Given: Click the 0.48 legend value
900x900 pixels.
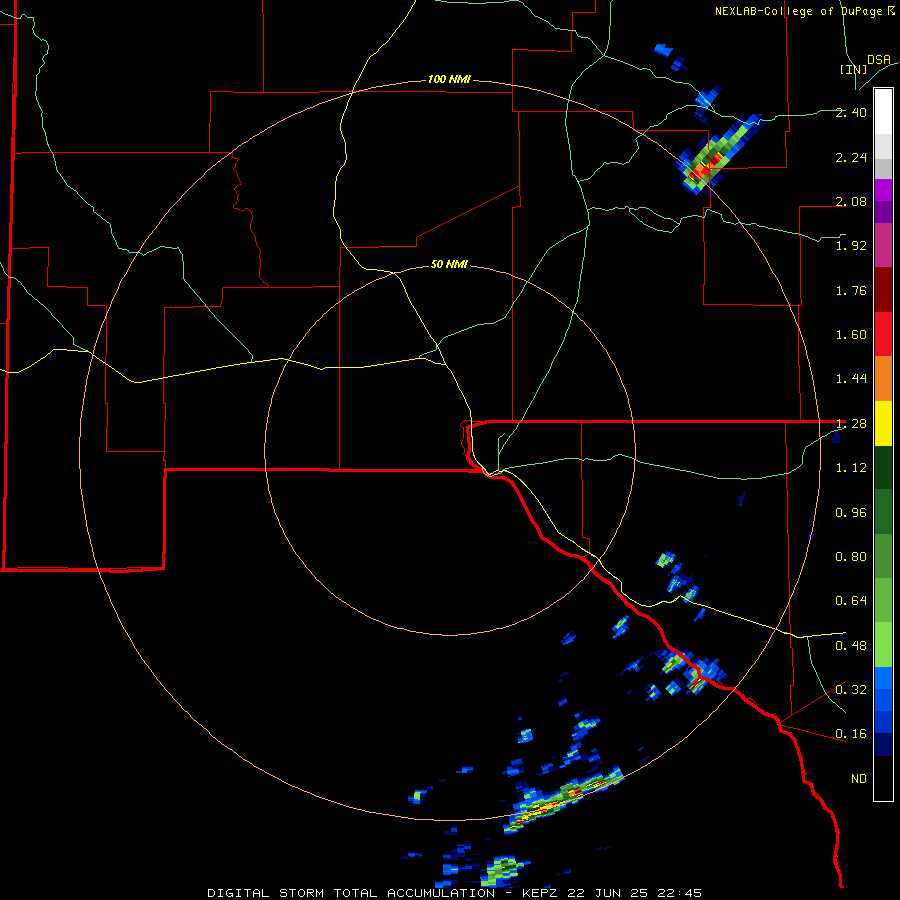Looking at the screenshot, I should coord(851,646).
